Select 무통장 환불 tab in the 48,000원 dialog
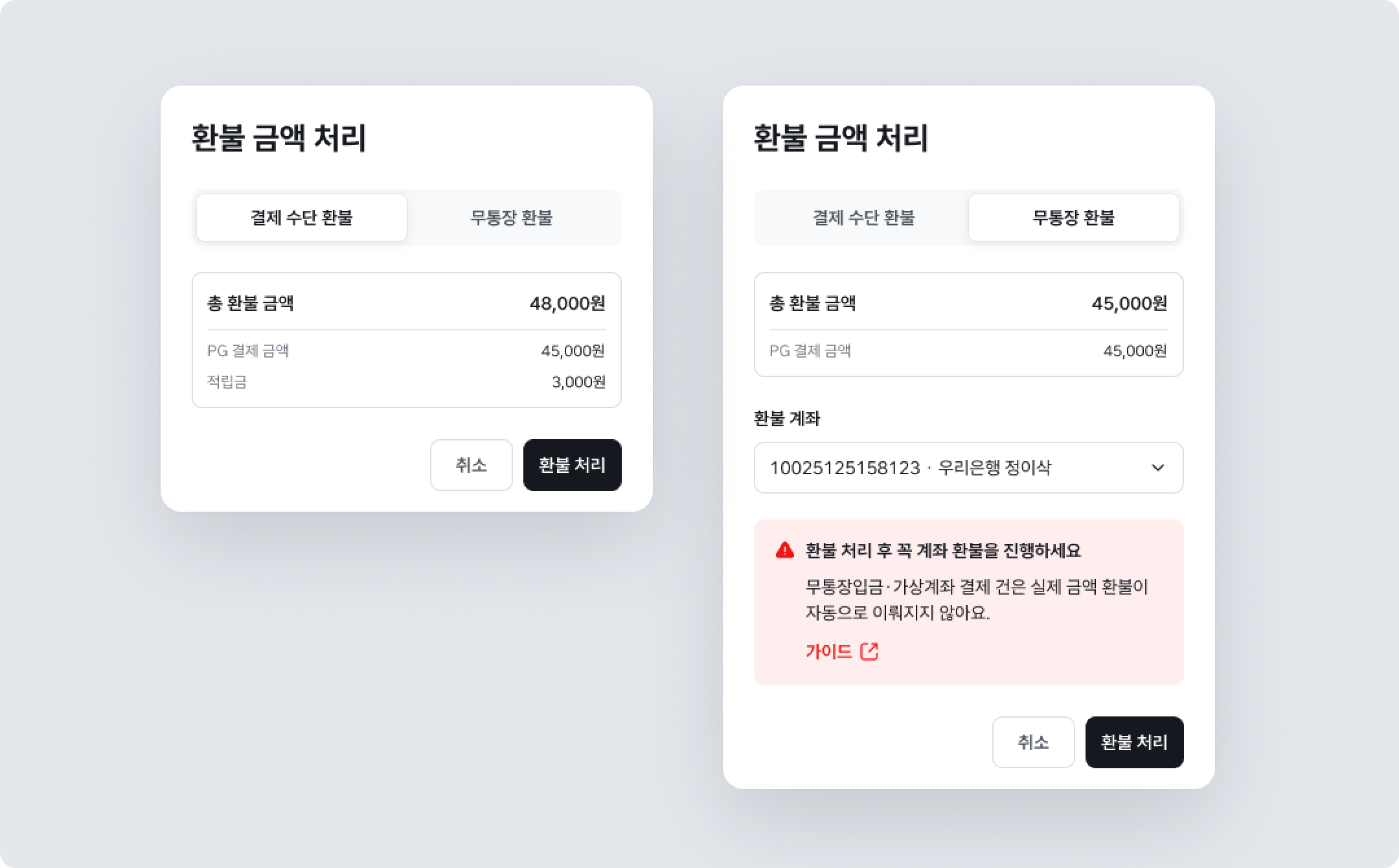Viewport: 1399px width, 868px height. (x=511, y=218)
